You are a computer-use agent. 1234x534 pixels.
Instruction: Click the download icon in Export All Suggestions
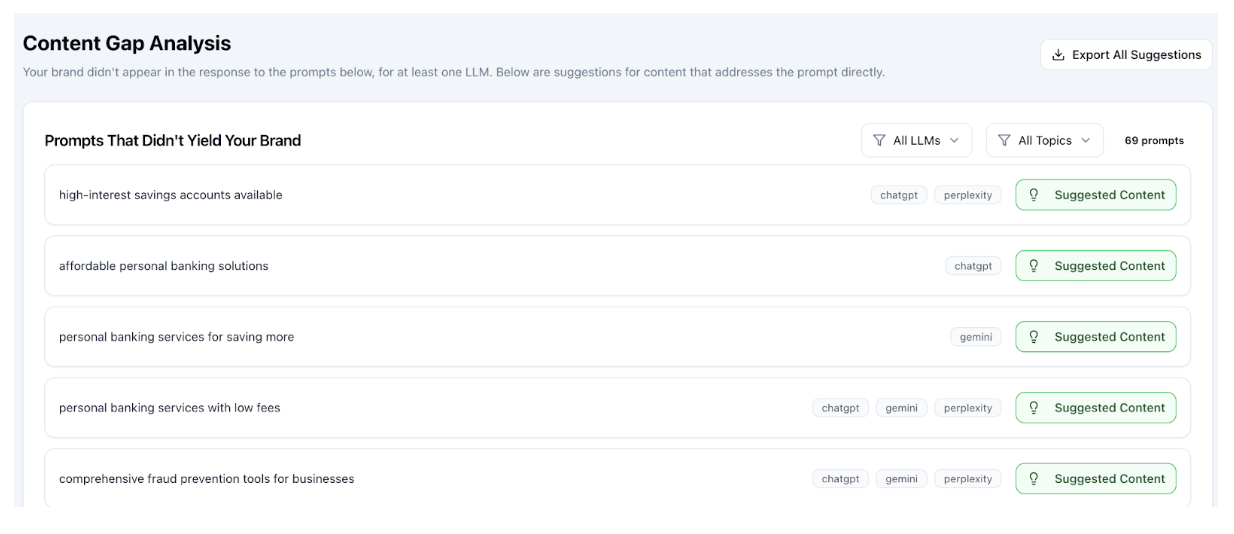click(1059, 55)
